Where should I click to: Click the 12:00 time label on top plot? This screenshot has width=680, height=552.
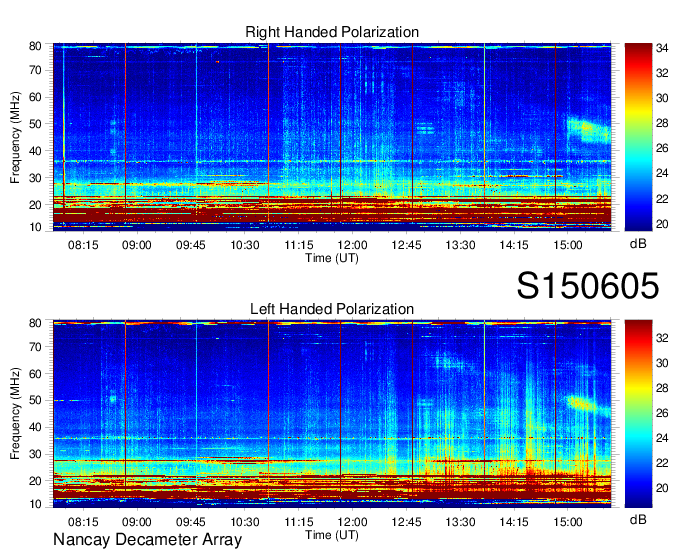[353, 245]
